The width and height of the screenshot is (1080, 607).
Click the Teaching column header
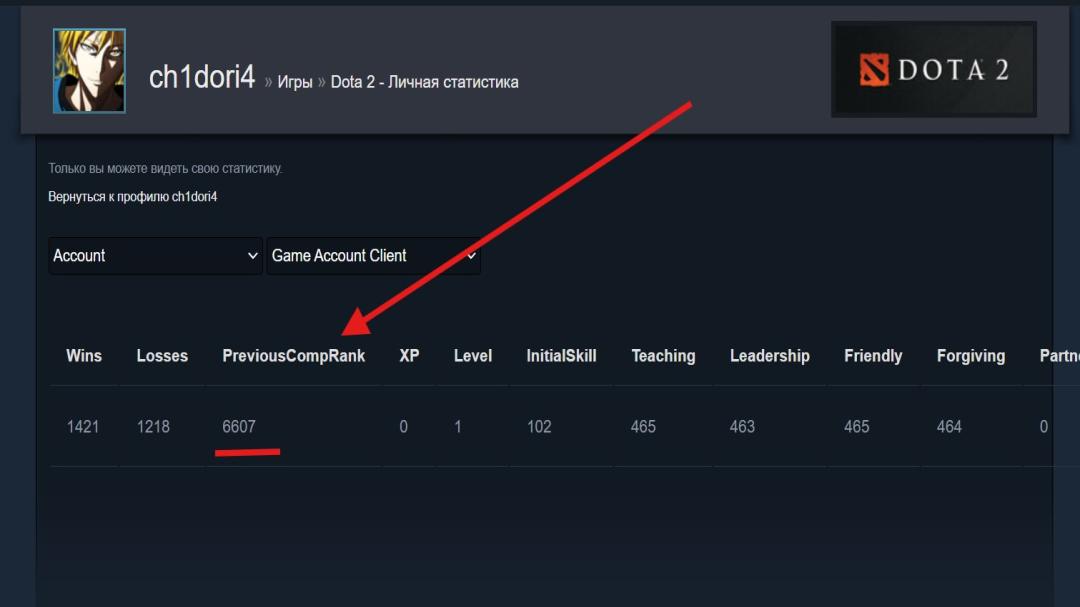[663, 356]
